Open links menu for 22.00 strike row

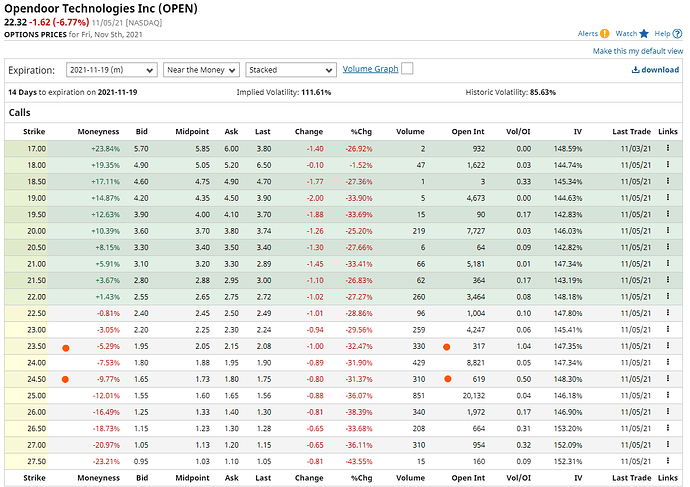(x=668, y=296)
